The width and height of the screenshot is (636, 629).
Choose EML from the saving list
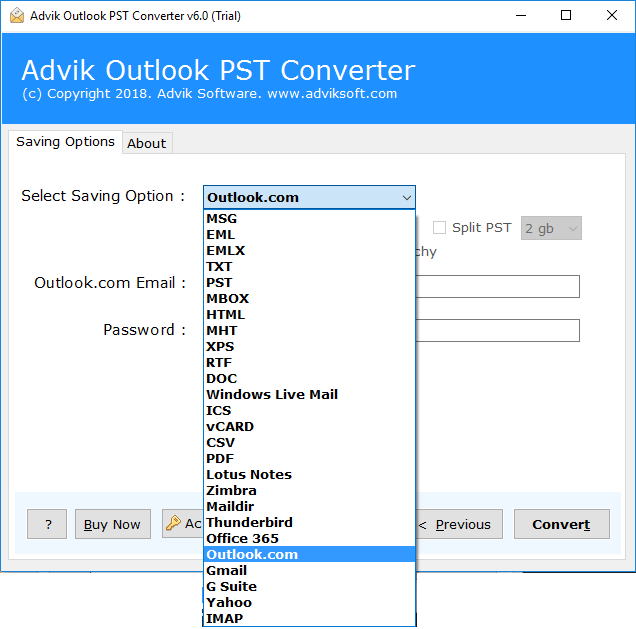(309, 235)
